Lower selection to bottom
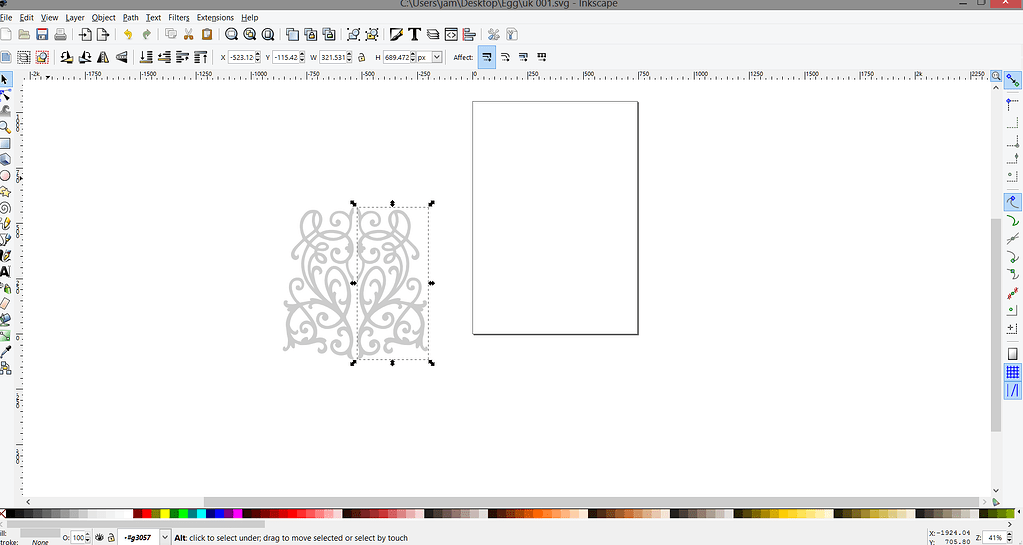 (146, 57)
